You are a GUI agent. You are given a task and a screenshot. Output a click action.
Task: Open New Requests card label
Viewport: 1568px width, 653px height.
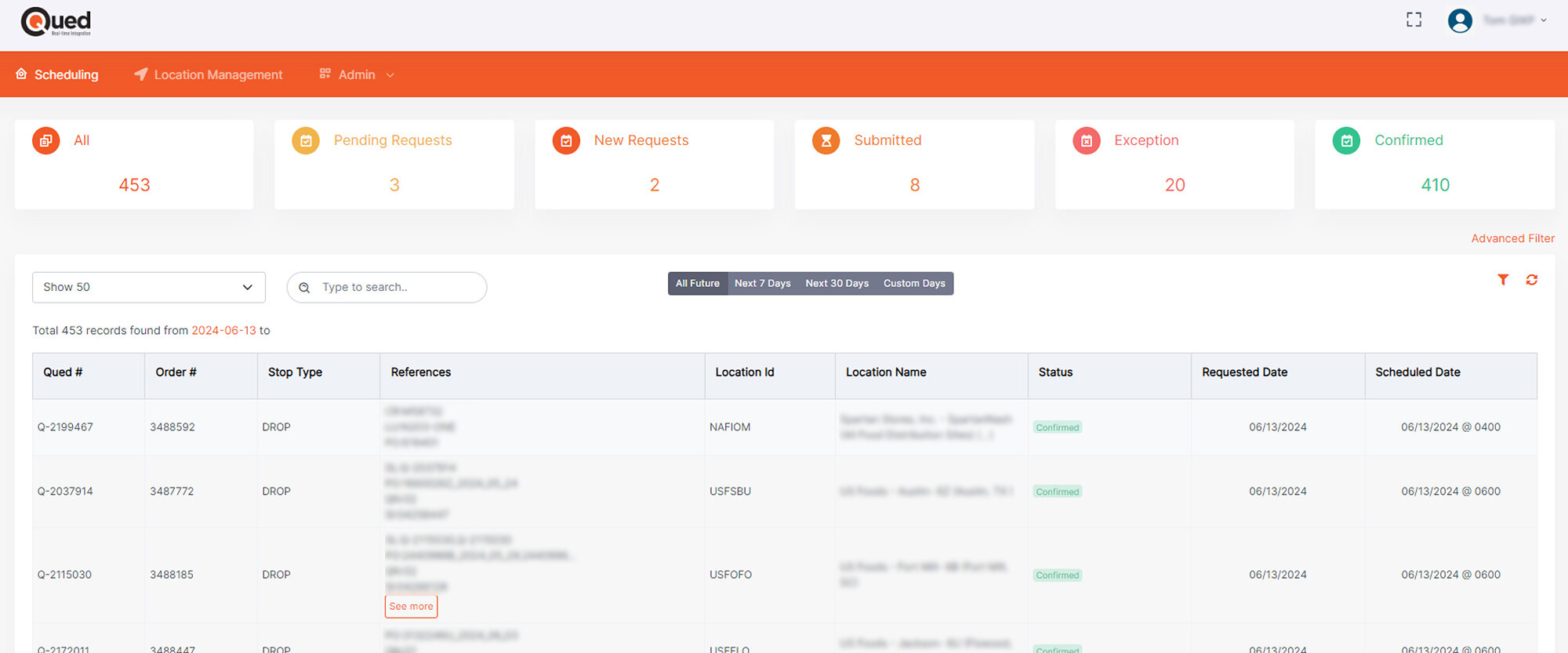click(x=641, y=140)
